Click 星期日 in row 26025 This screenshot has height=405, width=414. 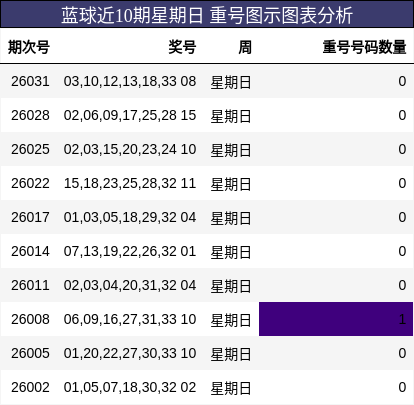click(231, 150)
